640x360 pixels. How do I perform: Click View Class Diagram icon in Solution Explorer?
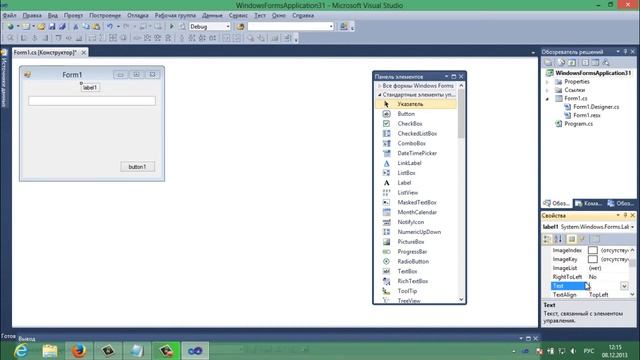[x=606, y=62]
